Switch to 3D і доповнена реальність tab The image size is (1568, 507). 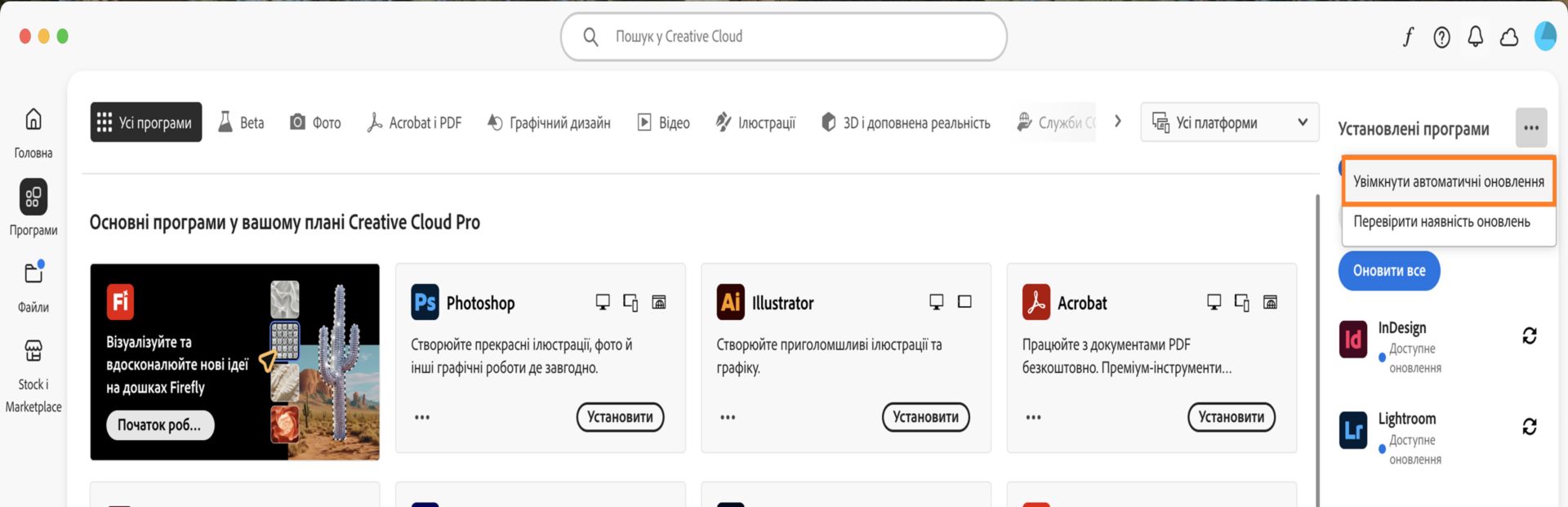pos(905,122)
